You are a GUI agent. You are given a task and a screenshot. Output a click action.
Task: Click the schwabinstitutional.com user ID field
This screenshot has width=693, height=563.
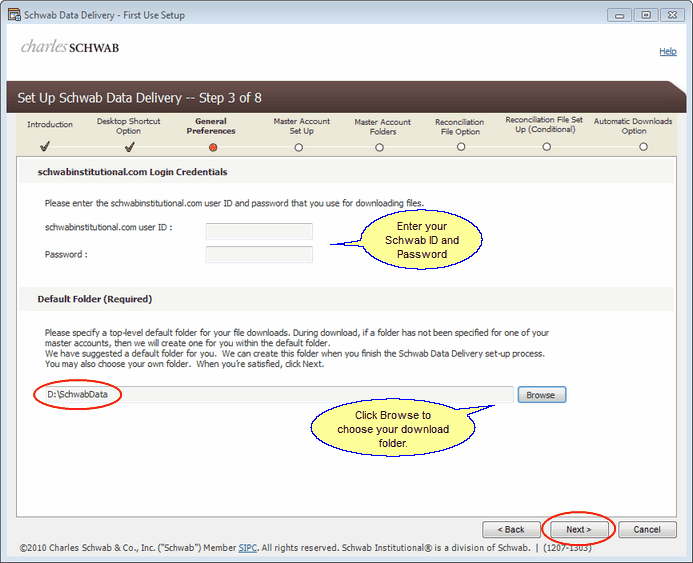(x=259, y=231)
